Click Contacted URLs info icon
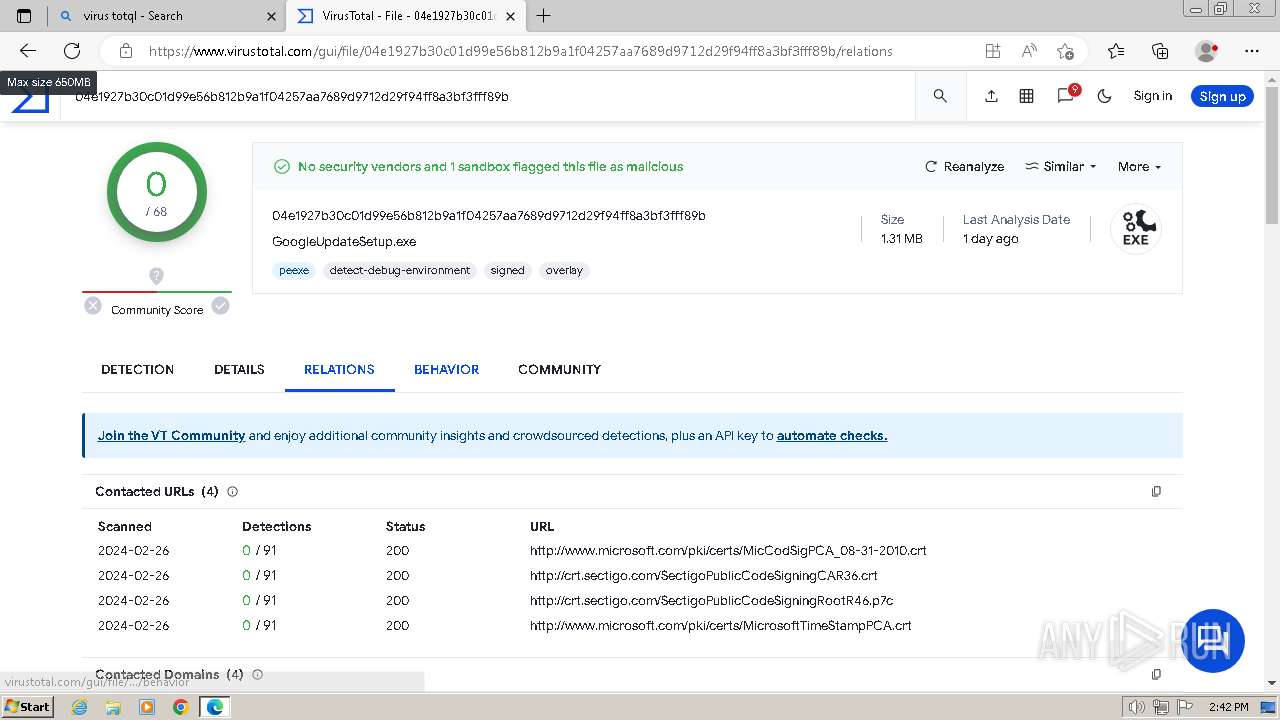This screenshot has width=1280, height=720. [x=233, y=492]
